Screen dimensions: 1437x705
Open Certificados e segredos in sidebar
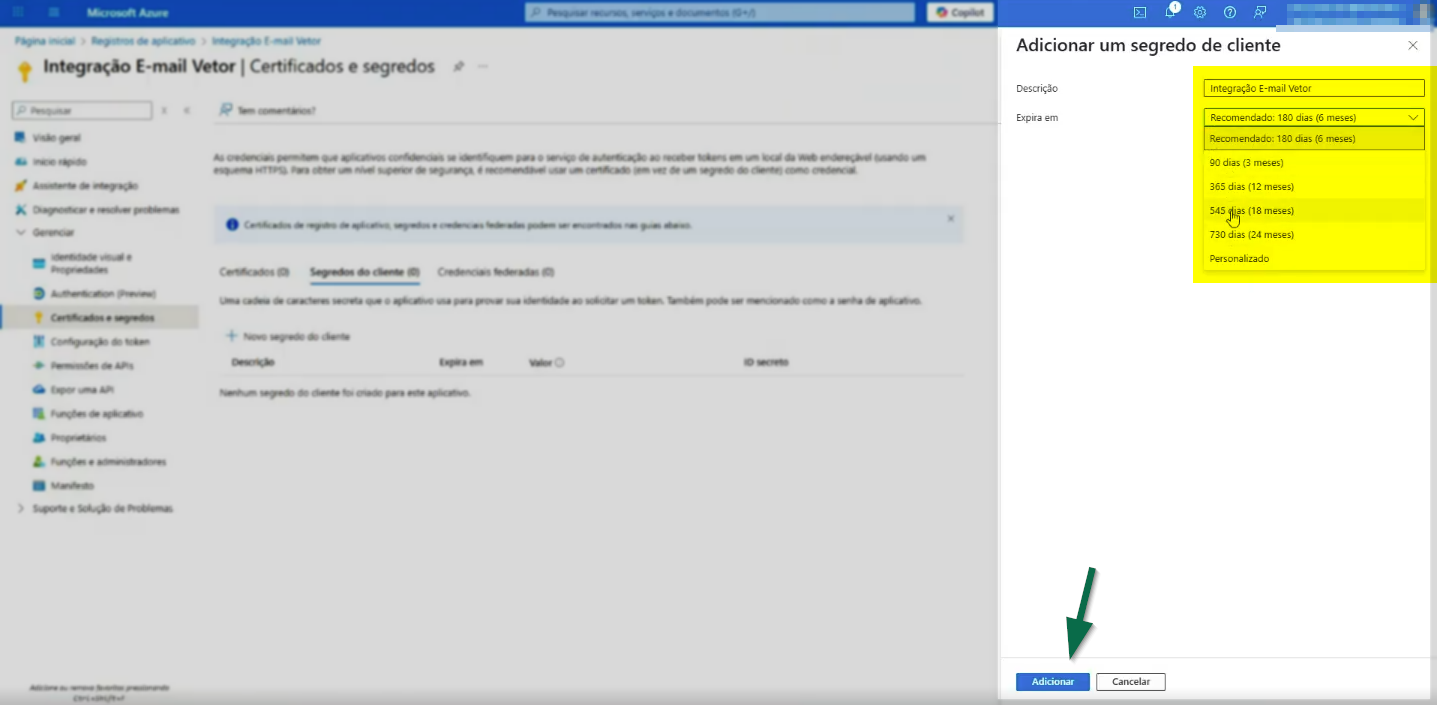click(x=104, y=318)
